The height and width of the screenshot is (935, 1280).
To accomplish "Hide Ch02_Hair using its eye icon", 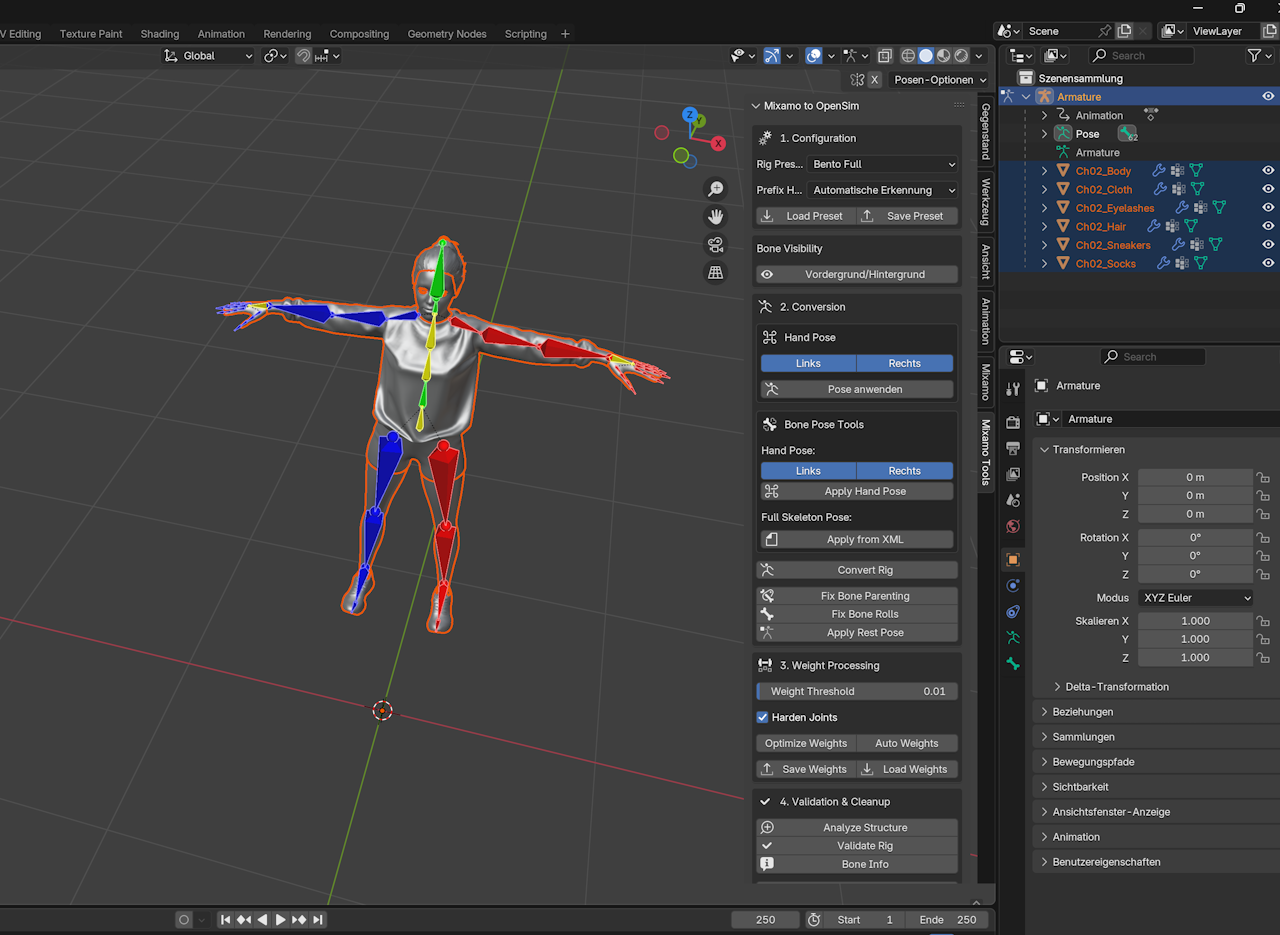I will (x=1268, y=227).
